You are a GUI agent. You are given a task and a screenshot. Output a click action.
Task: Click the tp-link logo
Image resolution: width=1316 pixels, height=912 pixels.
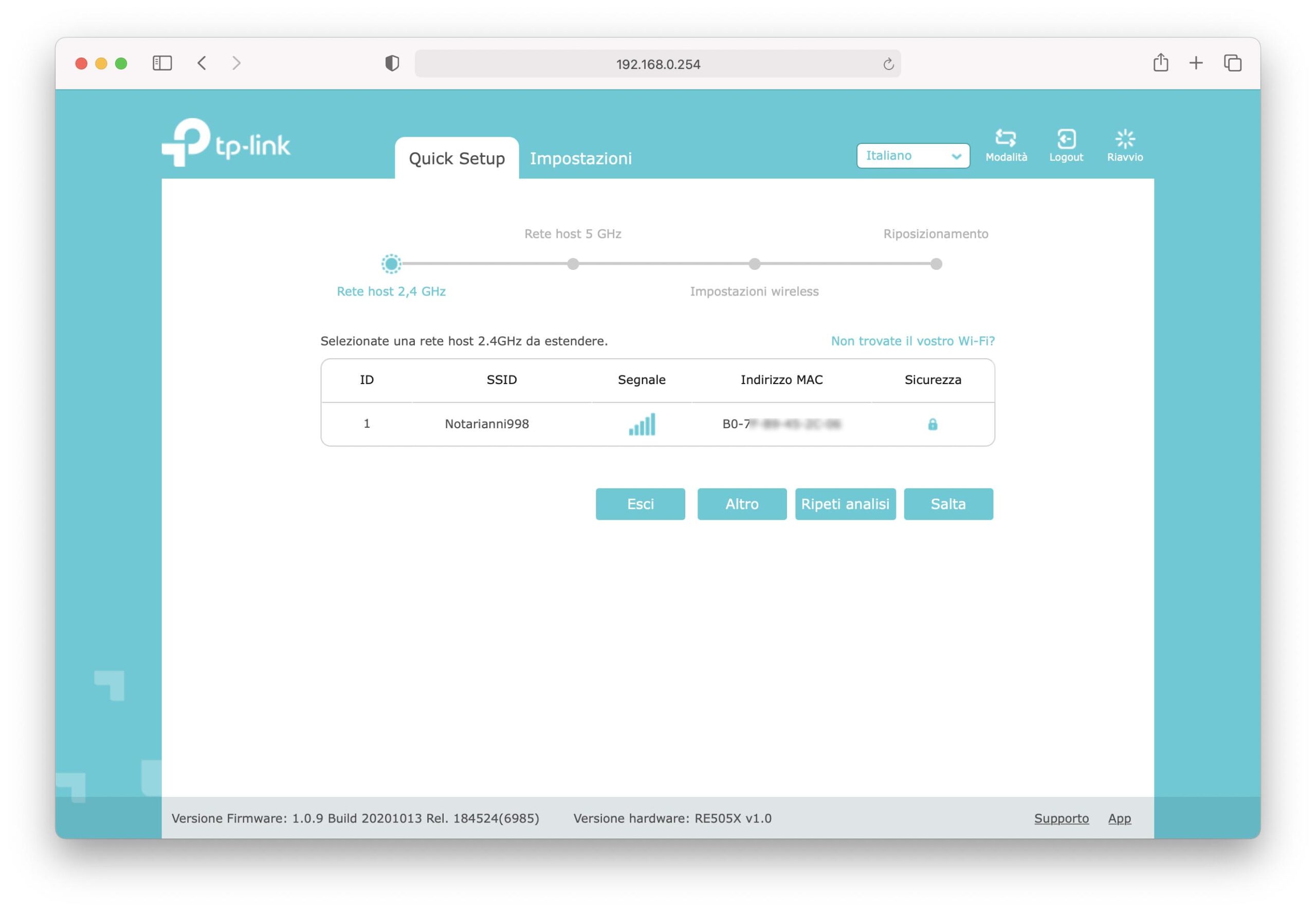(226, 143)
